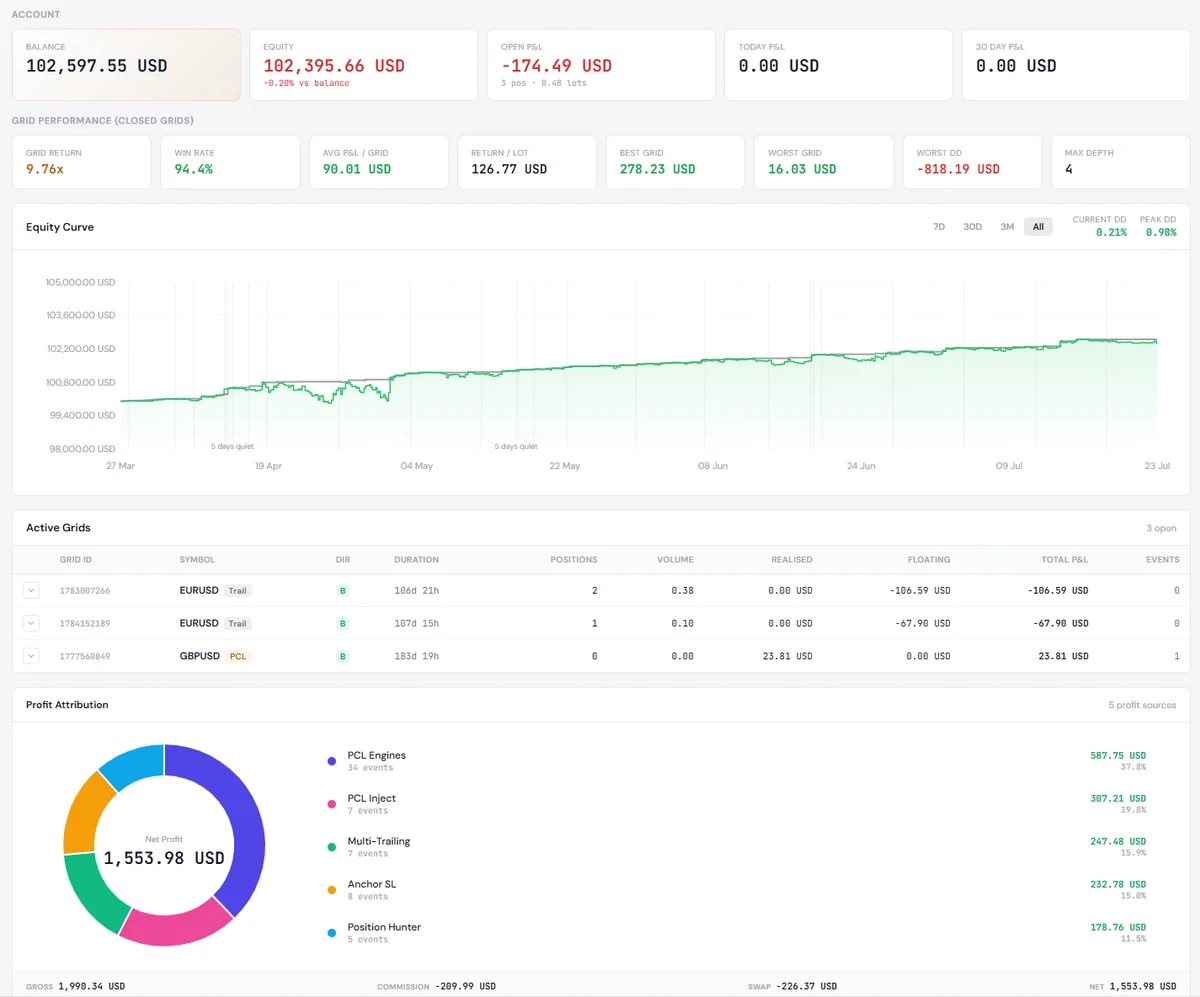Screen dimensions: 1200x997
Task: Click the B direction badge for grid 1783007266
Action: tap(343, 591)
